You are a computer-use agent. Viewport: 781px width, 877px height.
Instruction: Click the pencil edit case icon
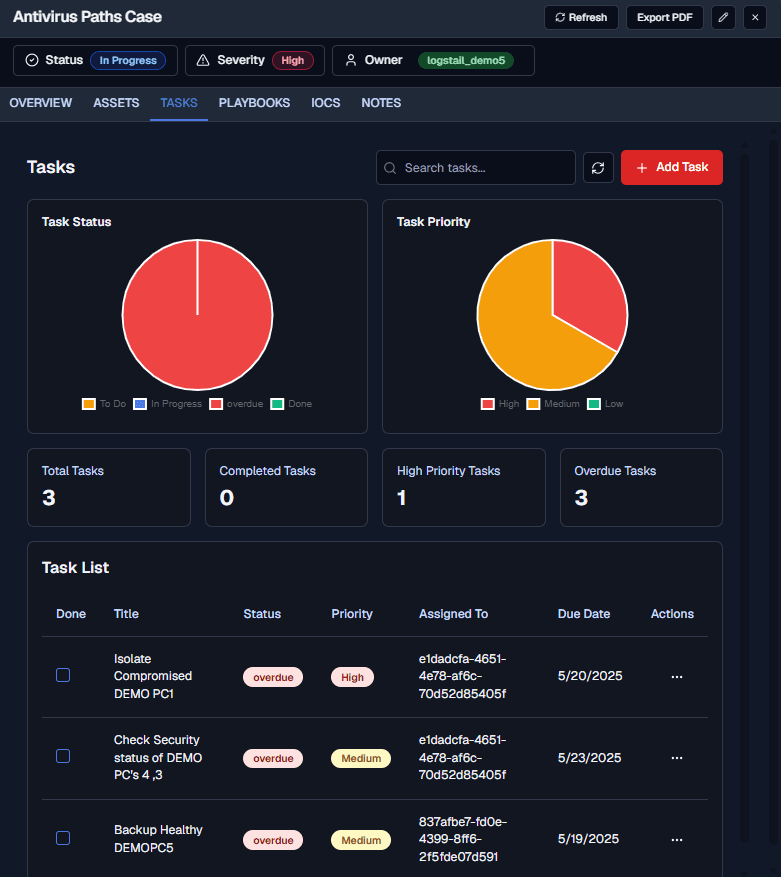723,17
